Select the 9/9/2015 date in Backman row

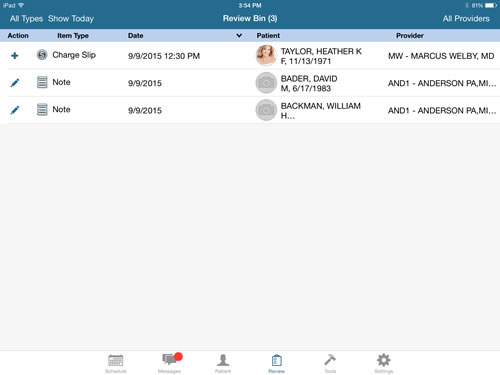point(145,111)
